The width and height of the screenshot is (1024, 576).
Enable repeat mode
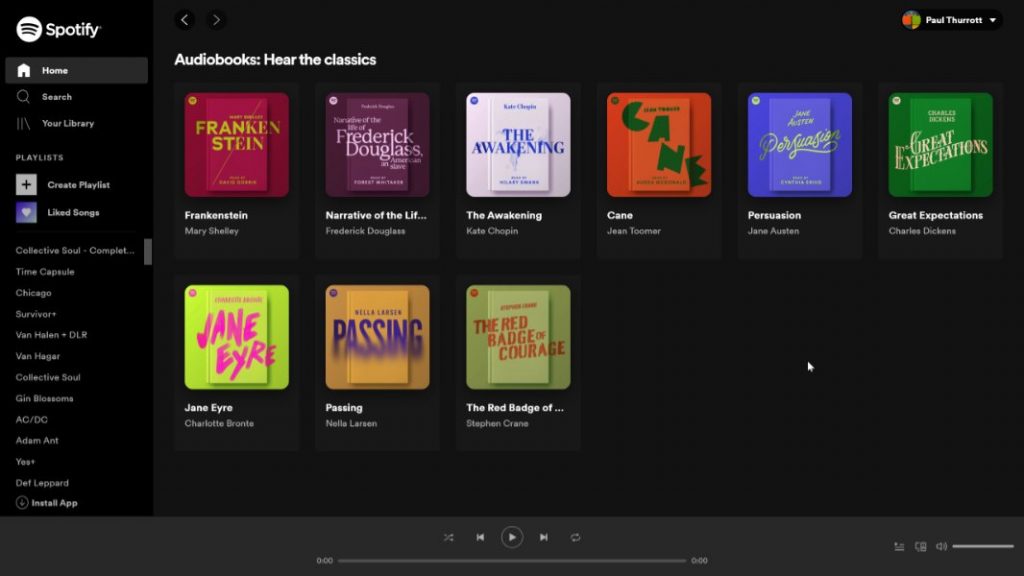576,537
